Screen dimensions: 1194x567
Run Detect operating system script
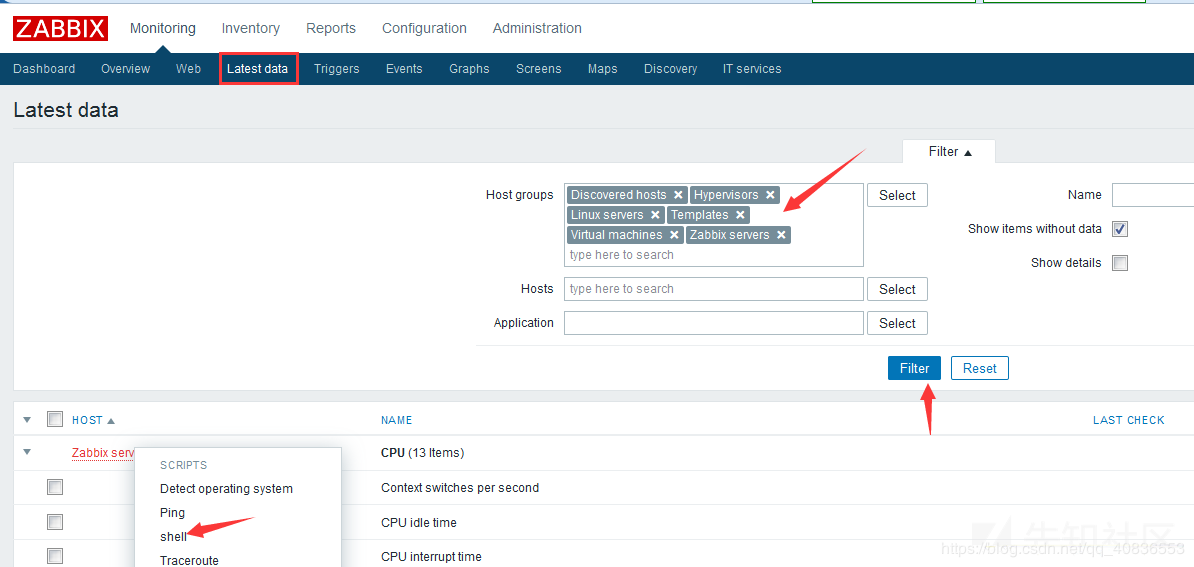[226, 489]
